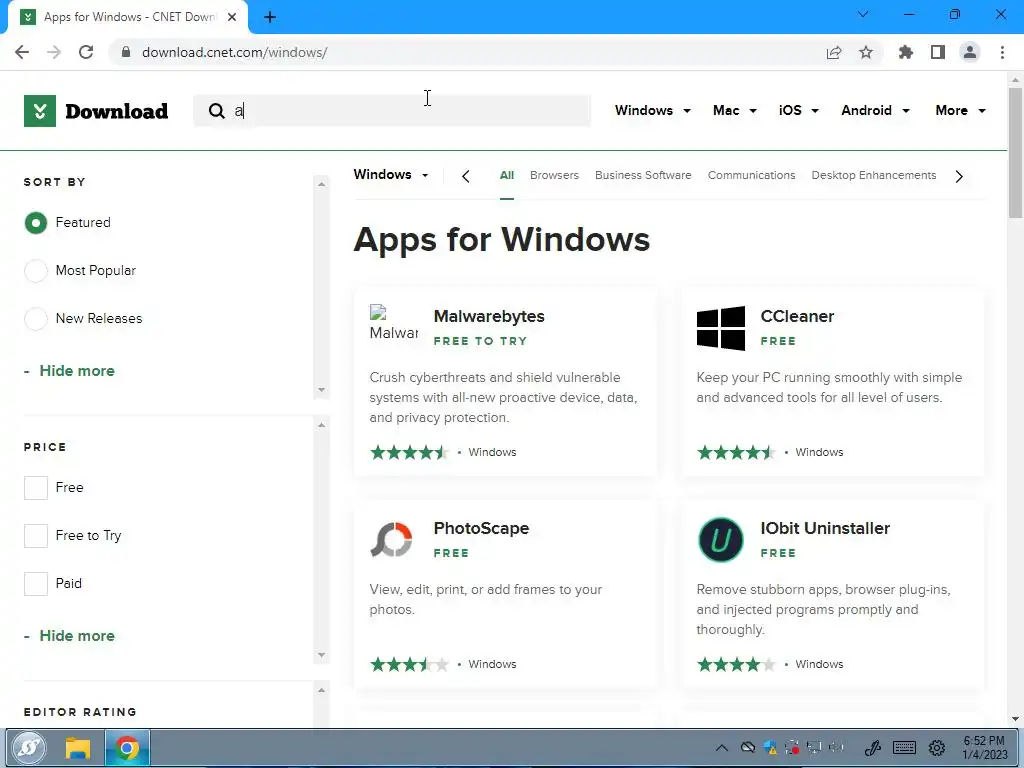Click the CCleaner Windows logo icon

click(721, 328)
